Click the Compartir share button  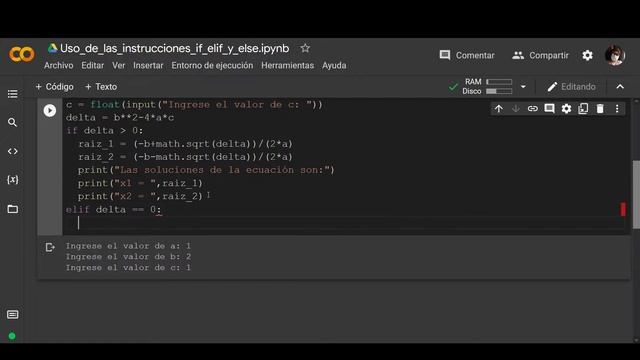[540, 55]
